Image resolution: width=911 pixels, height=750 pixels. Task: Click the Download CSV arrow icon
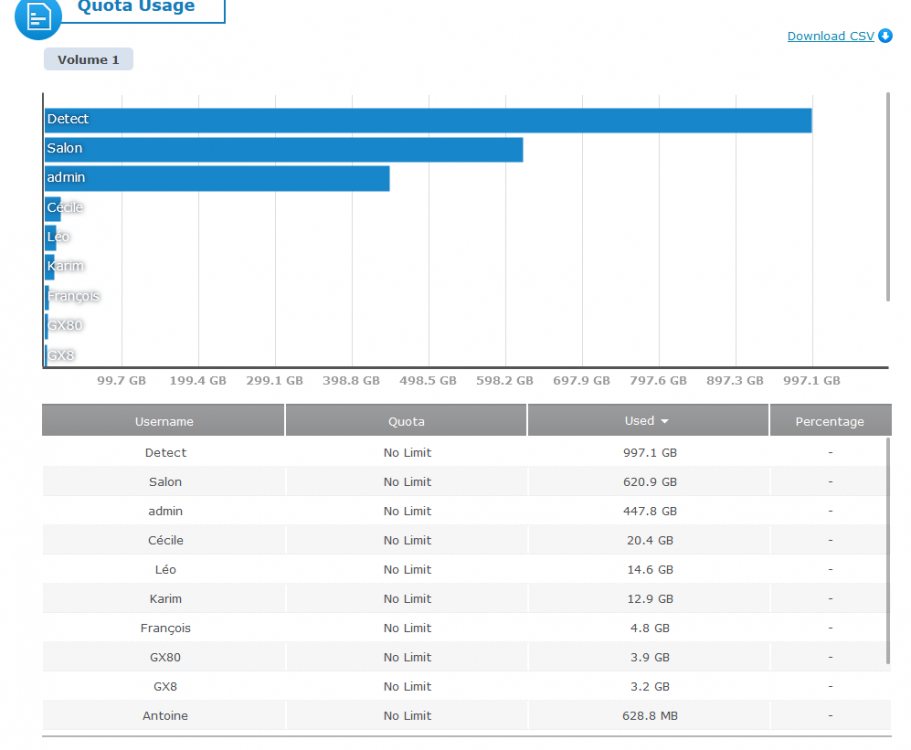point(885,36)
